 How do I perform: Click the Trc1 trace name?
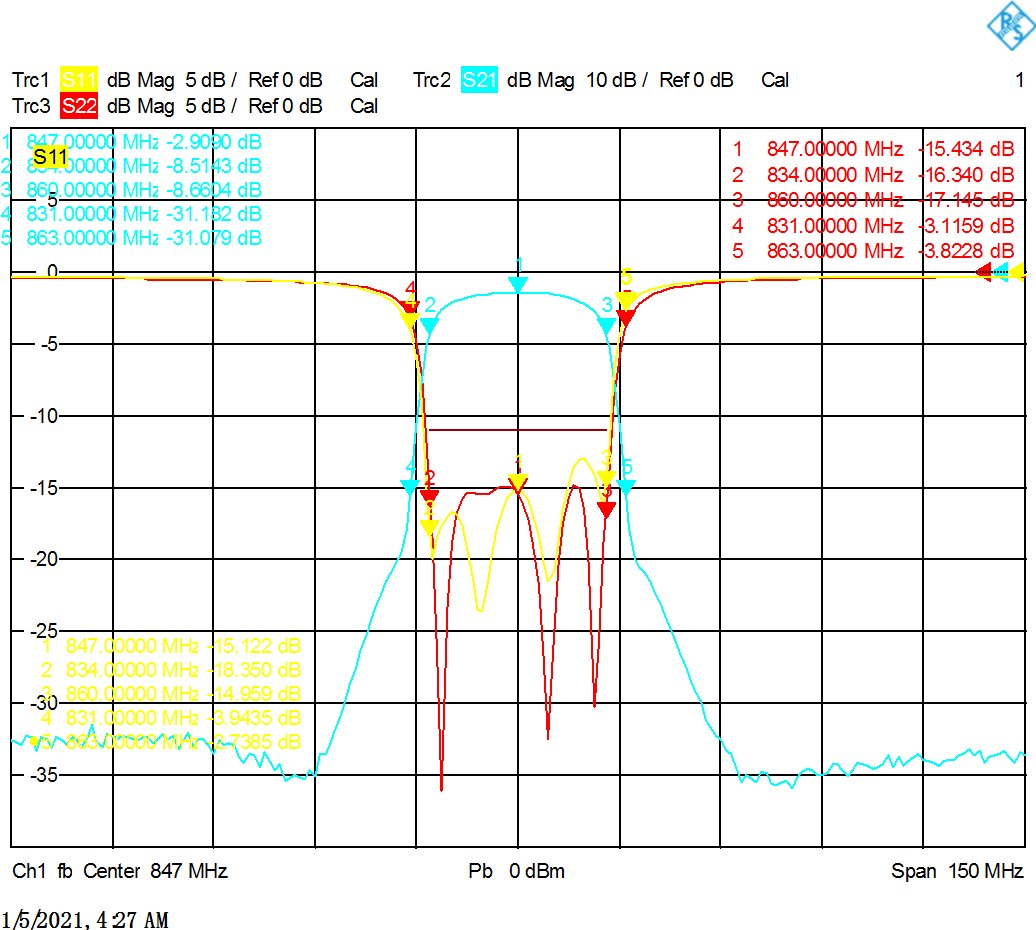pyautogui.click(x=31, y=80)
